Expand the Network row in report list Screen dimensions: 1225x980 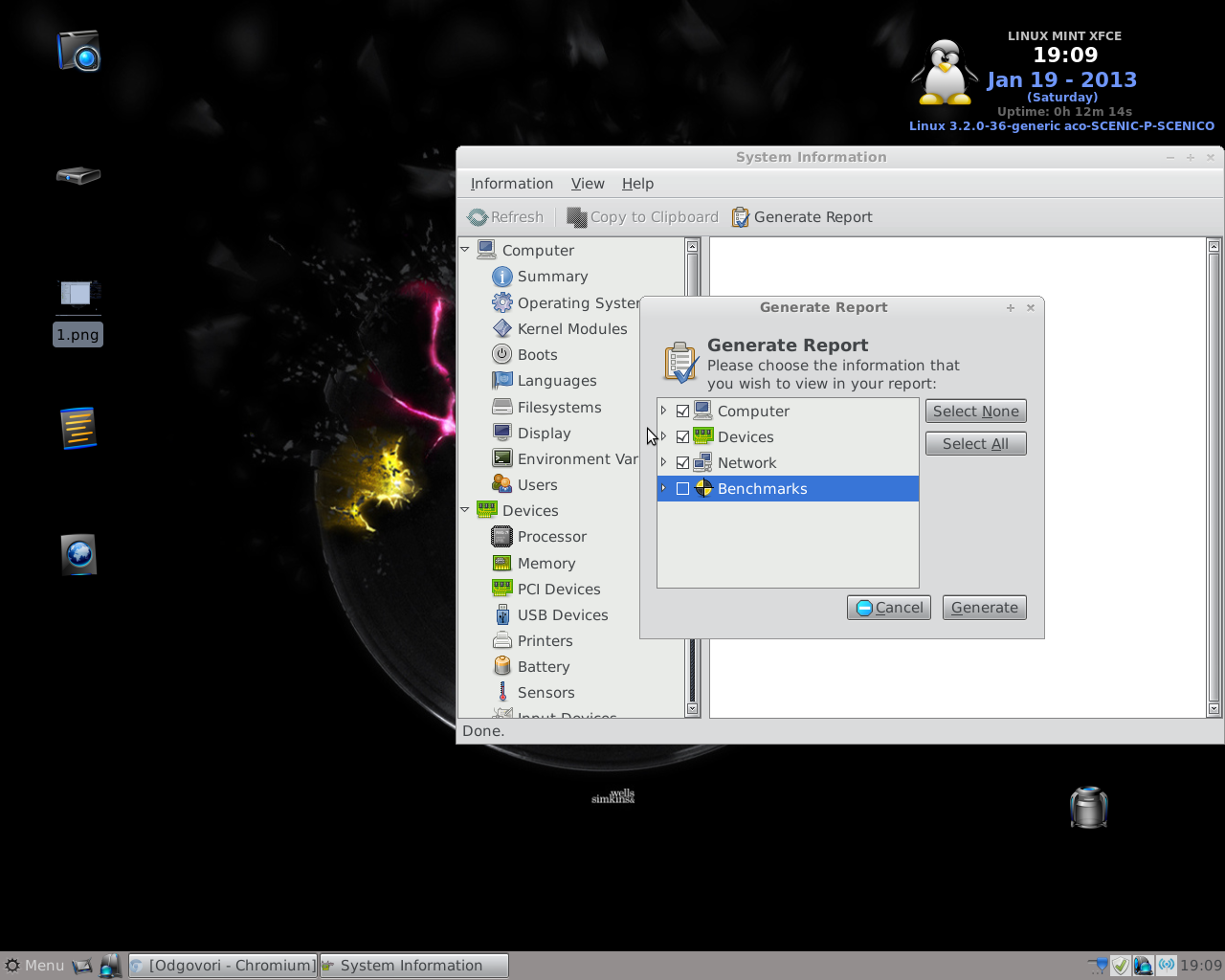(x=663, y=462)
